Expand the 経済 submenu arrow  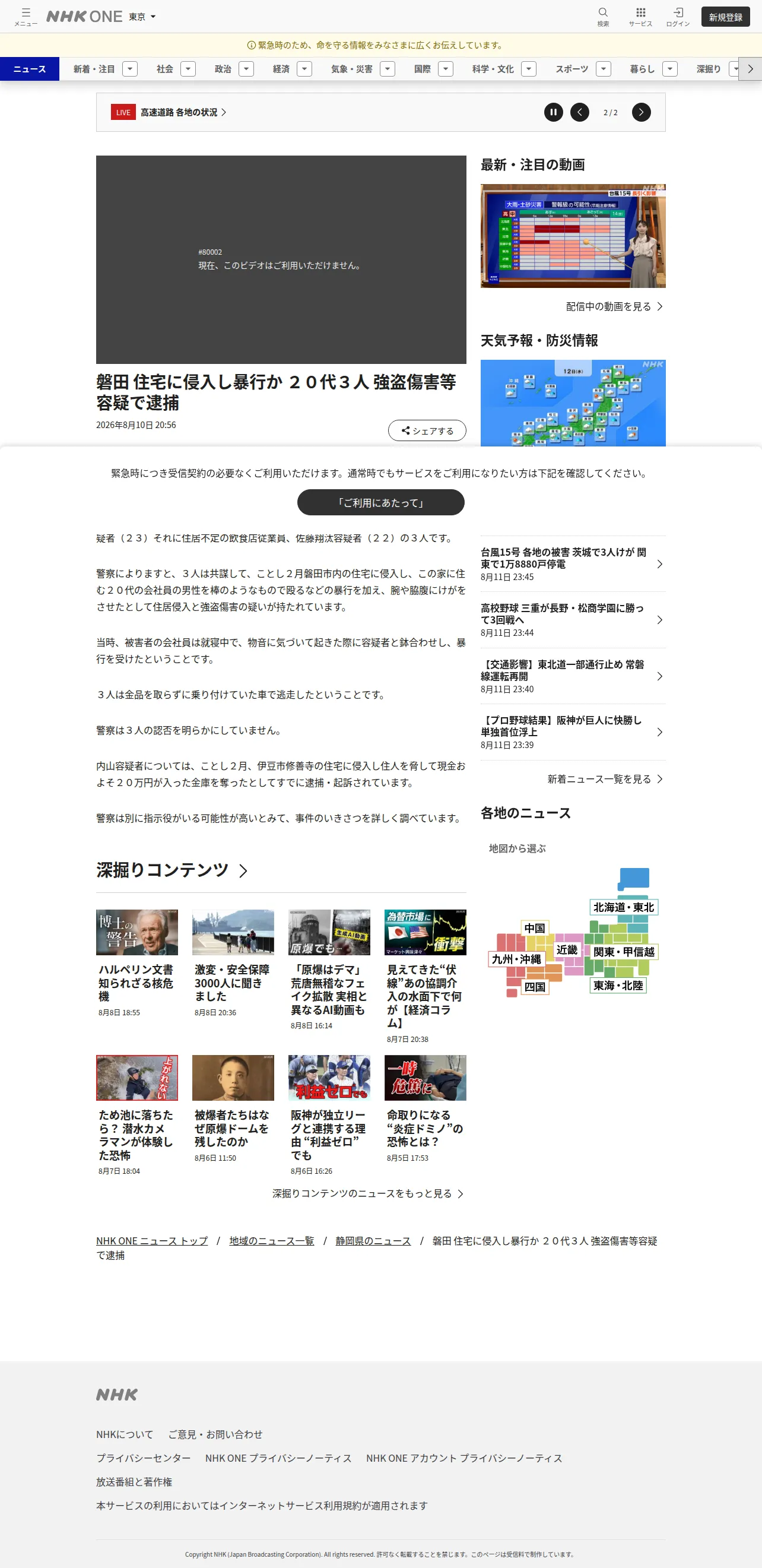click(304, 69)
